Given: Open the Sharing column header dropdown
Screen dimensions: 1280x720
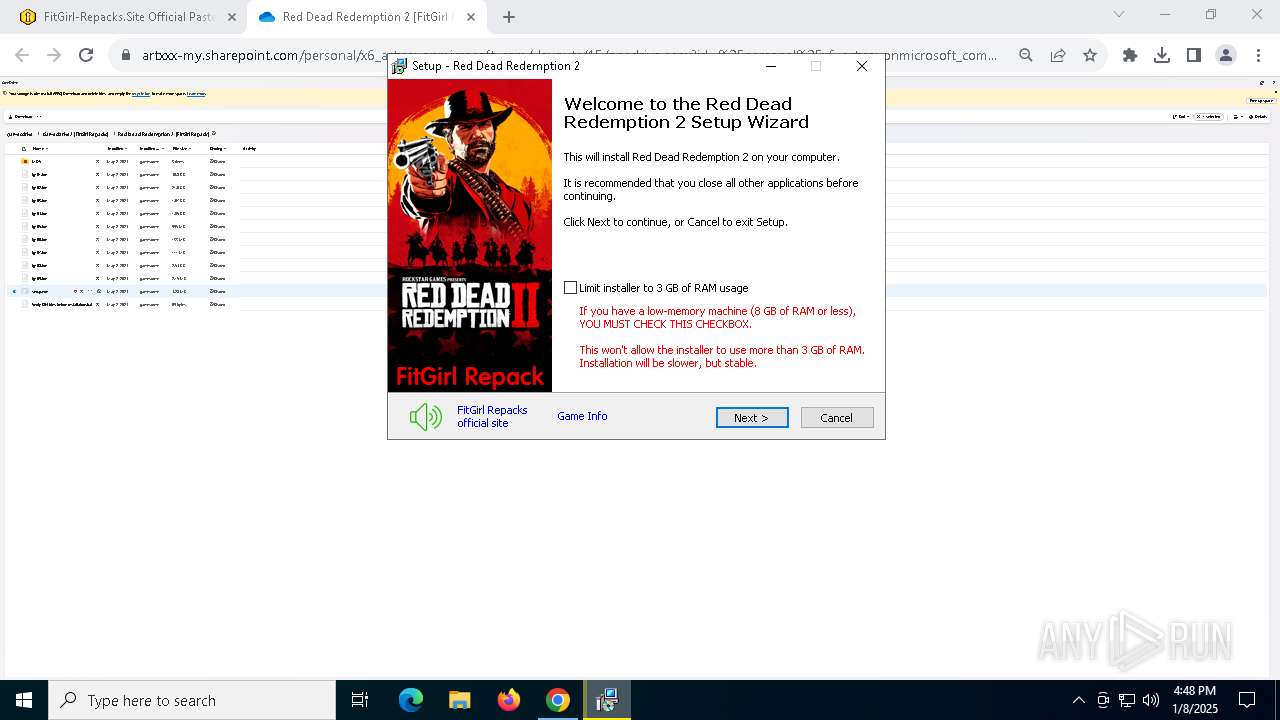Looking at the screenshot, I should pyautogui.click(x=217, y=148).
